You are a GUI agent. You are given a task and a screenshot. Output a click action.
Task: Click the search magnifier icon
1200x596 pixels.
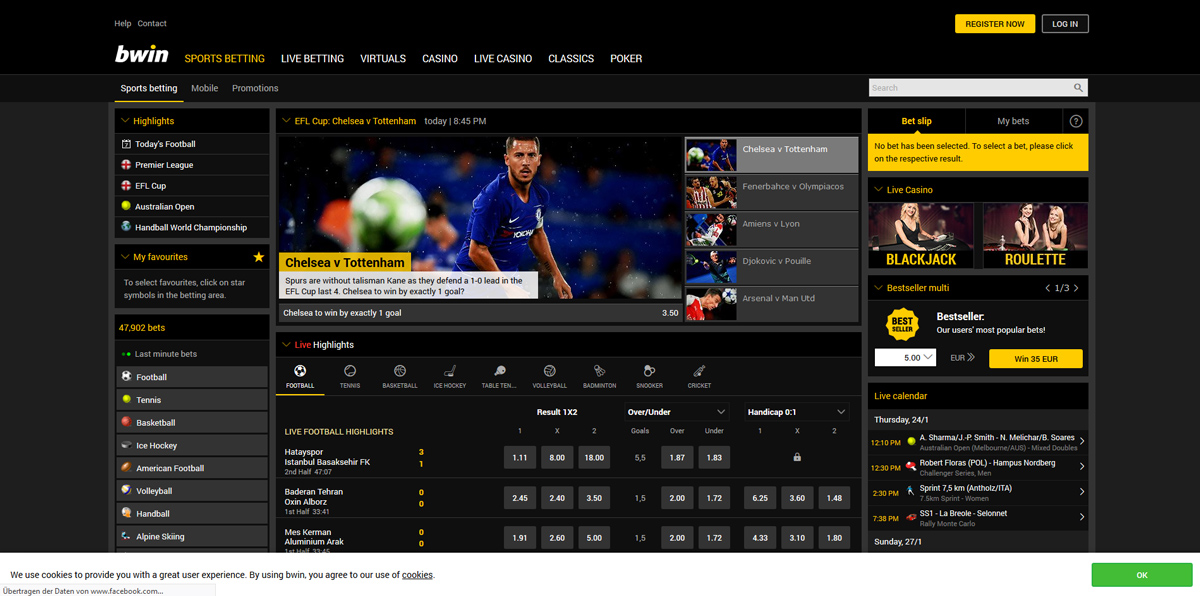[1078, 88]
